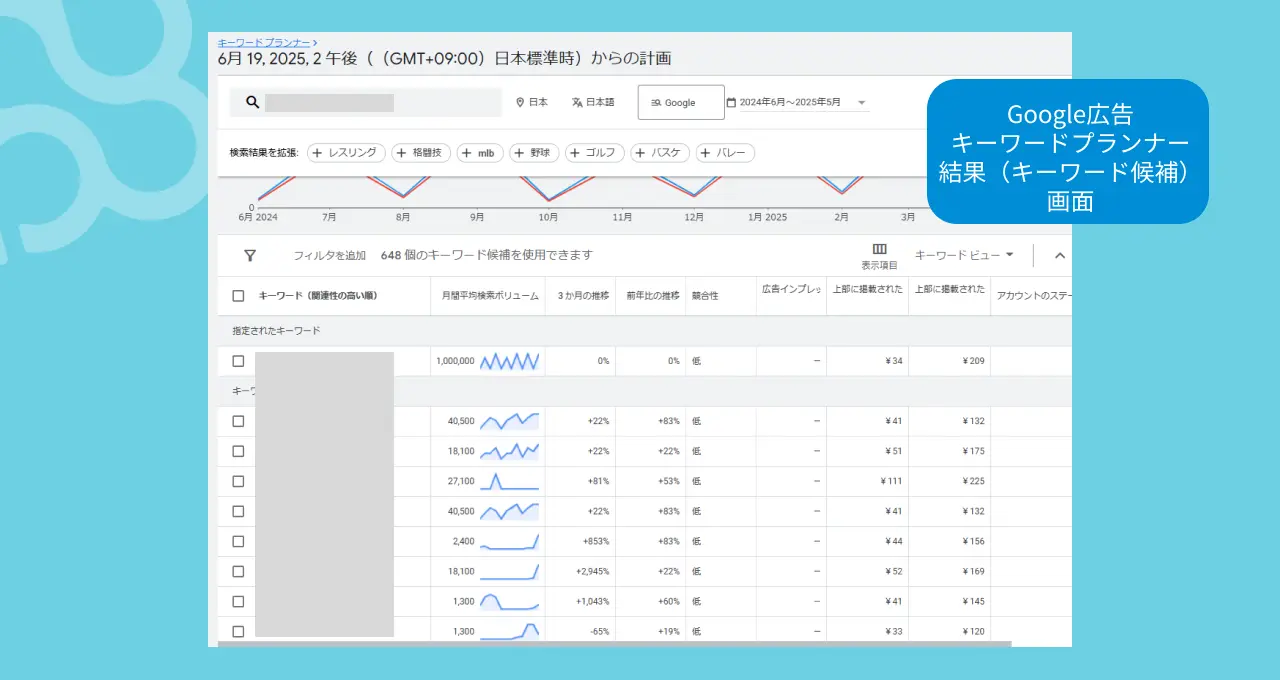This screenshot has width=1280, height=680.
Task: Click the +19% year-over-year value
Action: [x=669, y=631]
